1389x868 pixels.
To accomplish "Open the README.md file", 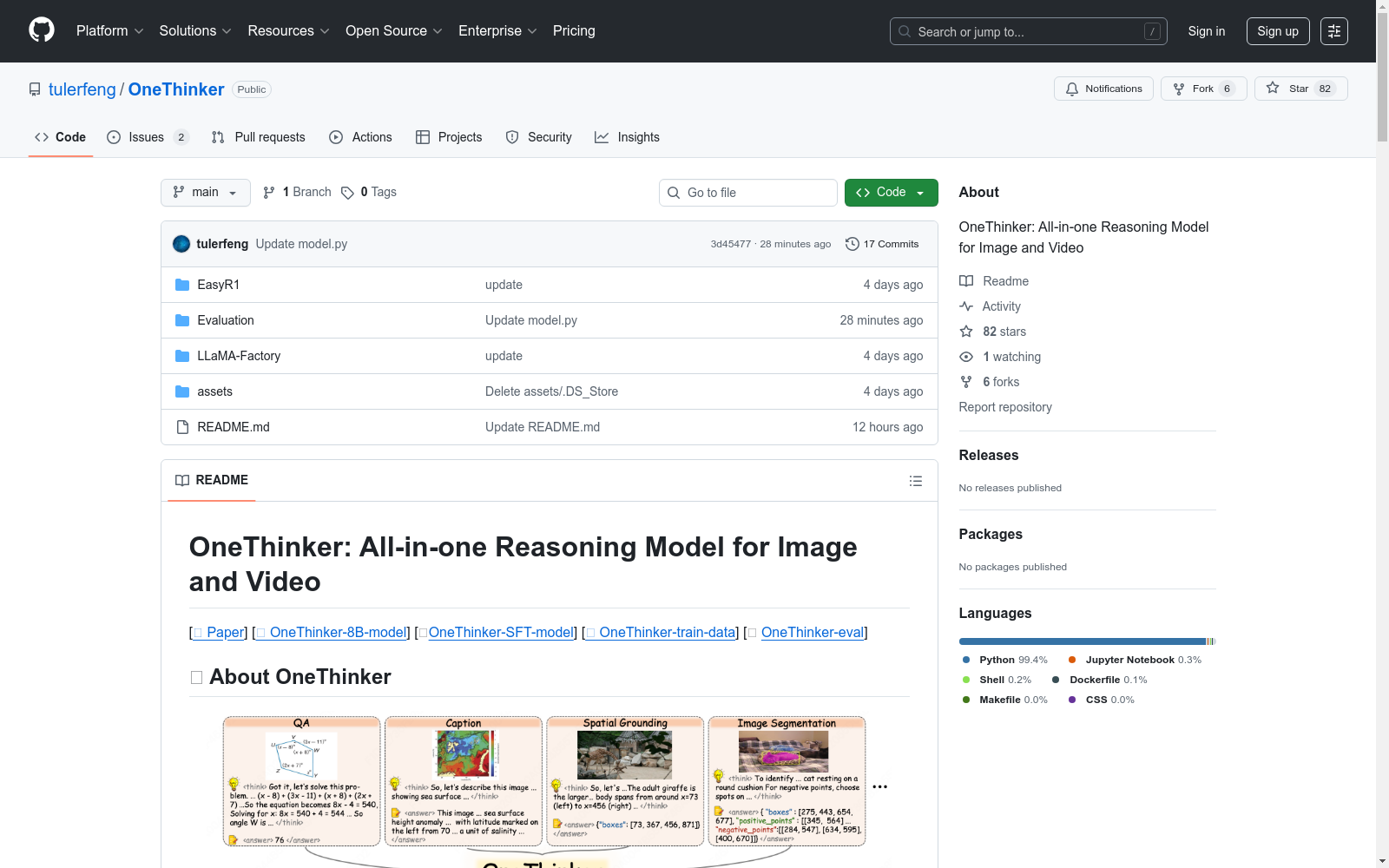I will (234, 427).
